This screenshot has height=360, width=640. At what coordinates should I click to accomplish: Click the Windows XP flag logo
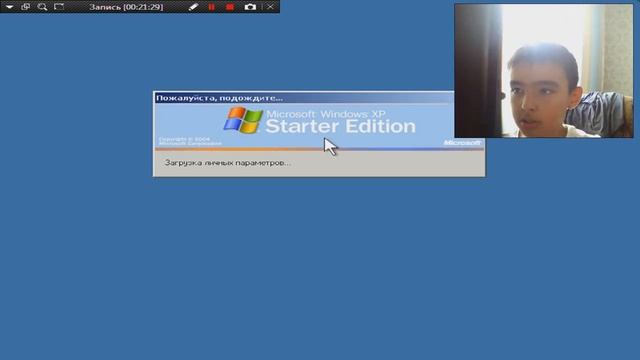pos(243,120)
